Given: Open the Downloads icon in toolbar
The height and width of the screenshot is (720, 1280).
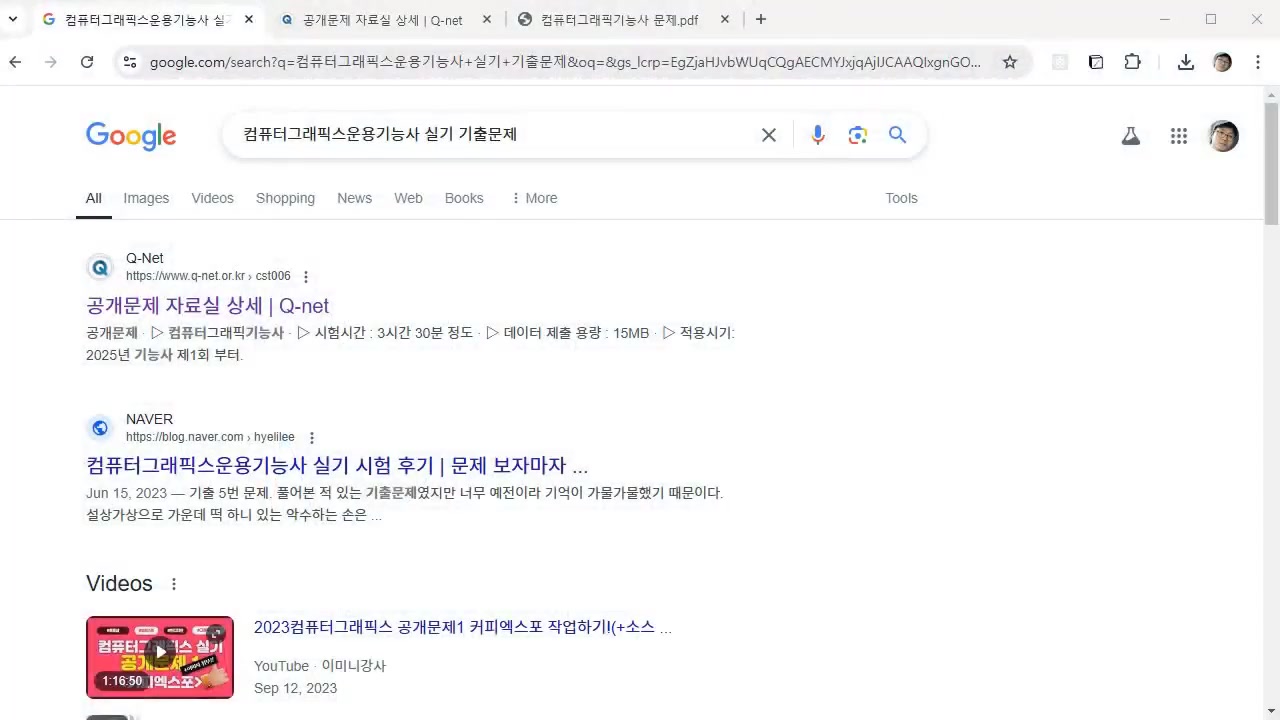Looking at the screenshot, I should [x=1185, y=62].
